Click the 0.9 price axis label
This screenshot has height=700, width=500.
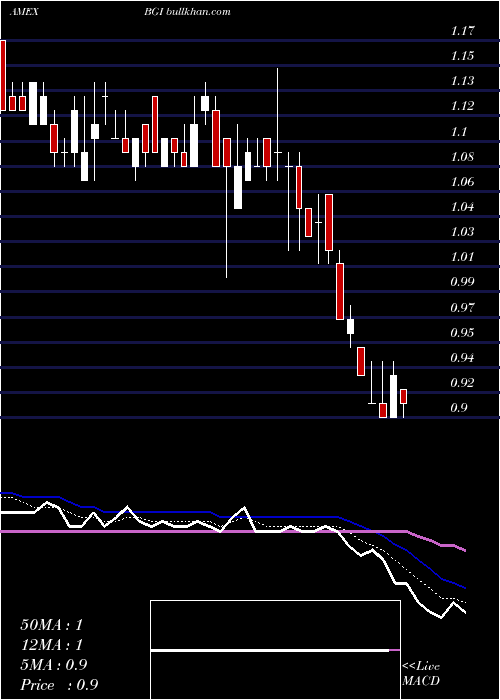(459, 408)
